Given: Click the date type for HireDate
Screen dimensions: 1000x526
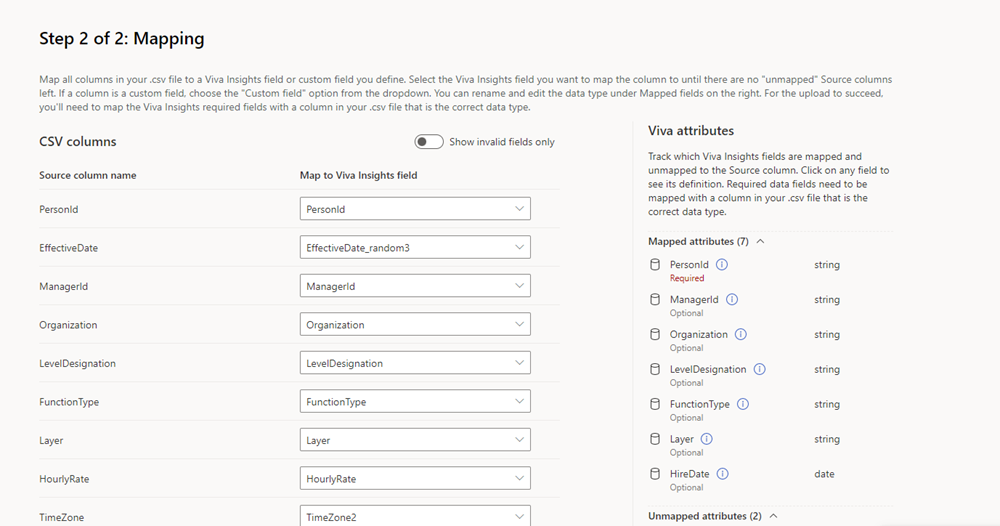Looking at the screenshot, I should 824,474.
